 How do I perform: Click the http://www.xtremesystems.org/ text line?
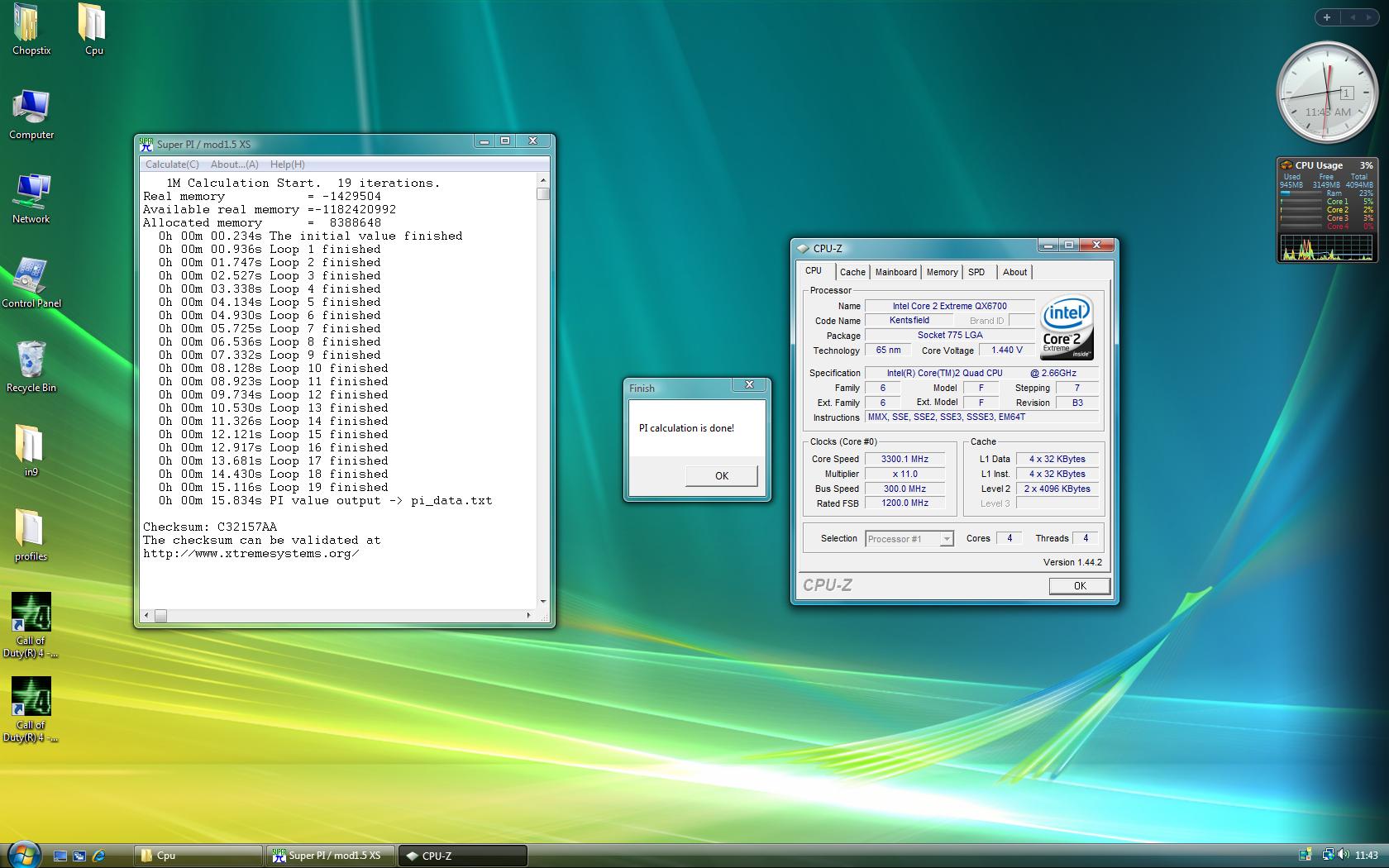click(251, 553)
